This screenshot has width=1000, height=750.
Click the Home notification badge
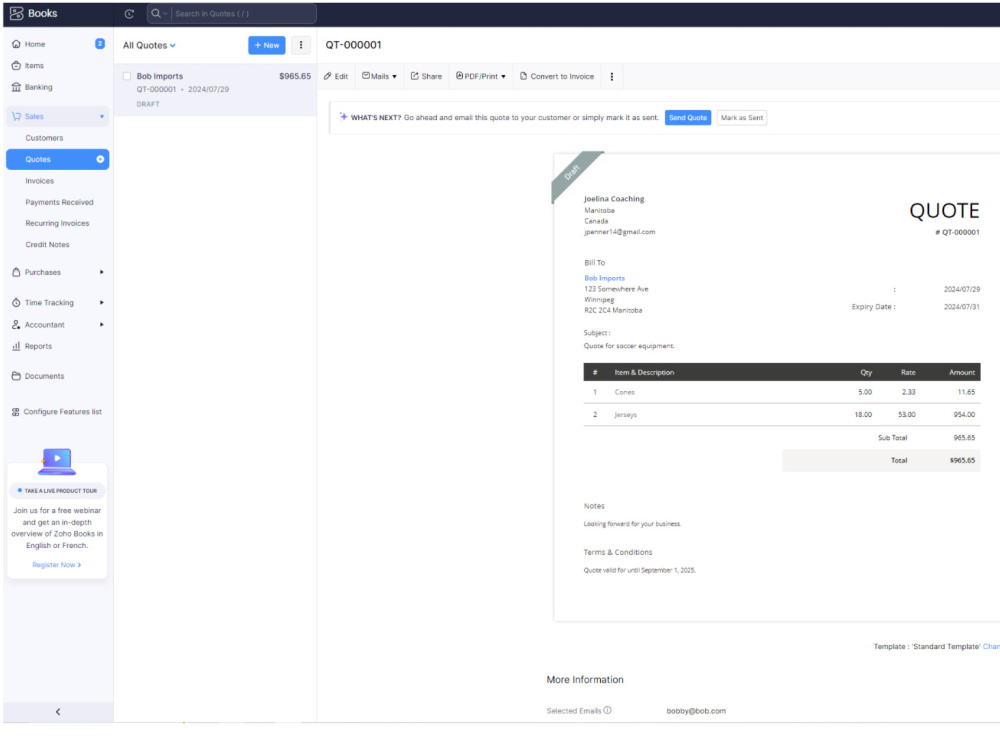coord(99,43)
